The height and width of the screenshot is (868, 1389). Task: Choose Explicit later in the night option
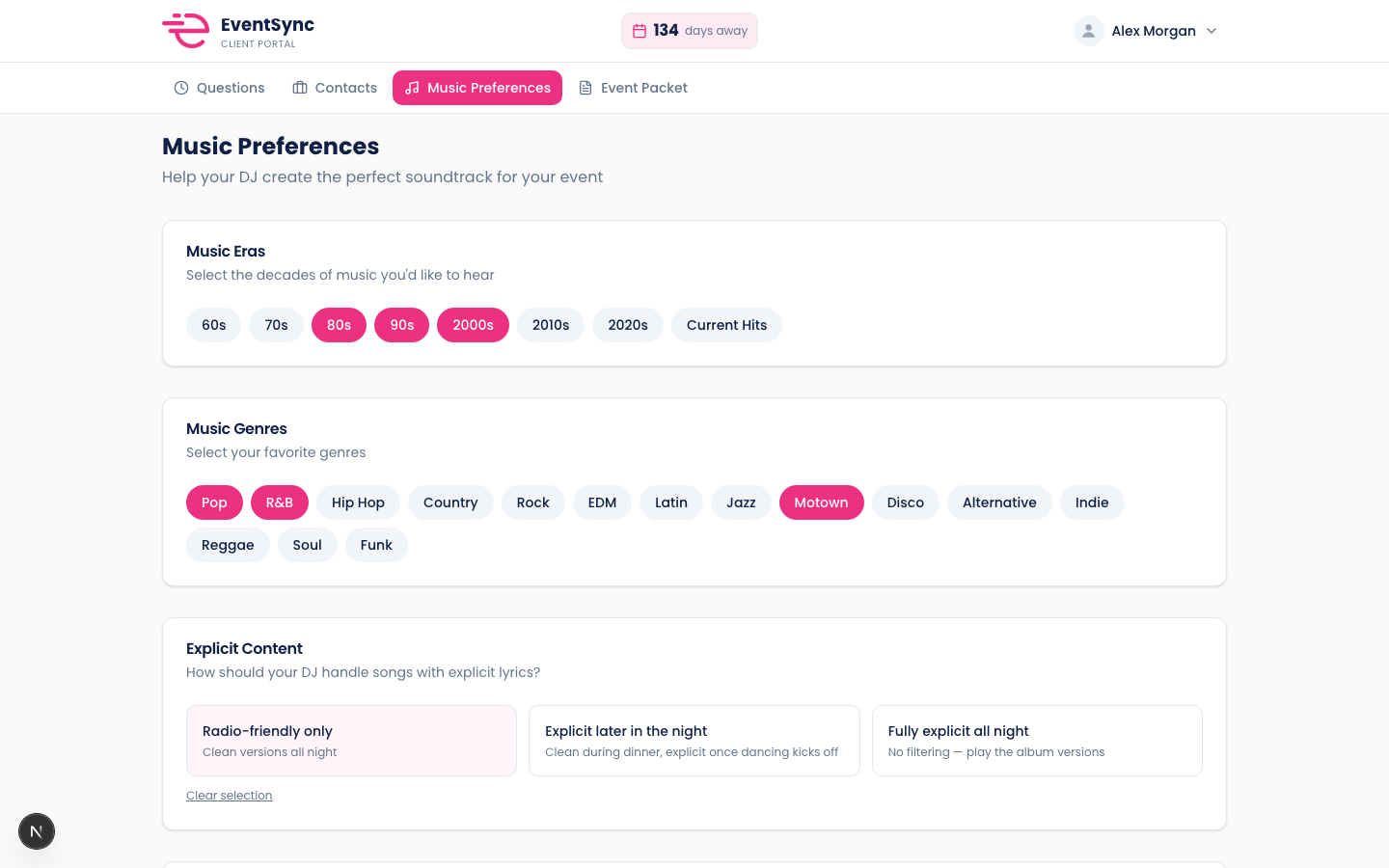694,741
